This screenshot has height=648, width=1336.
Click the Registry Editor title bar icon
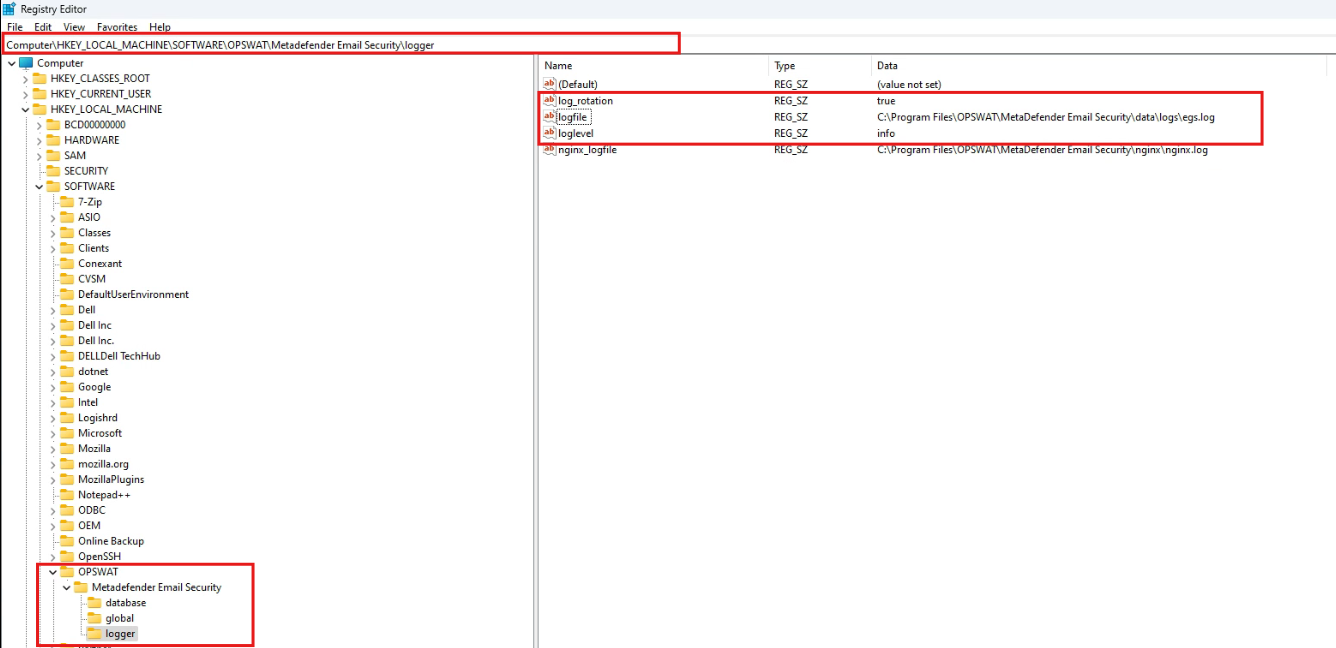click(x=9, y=8)
